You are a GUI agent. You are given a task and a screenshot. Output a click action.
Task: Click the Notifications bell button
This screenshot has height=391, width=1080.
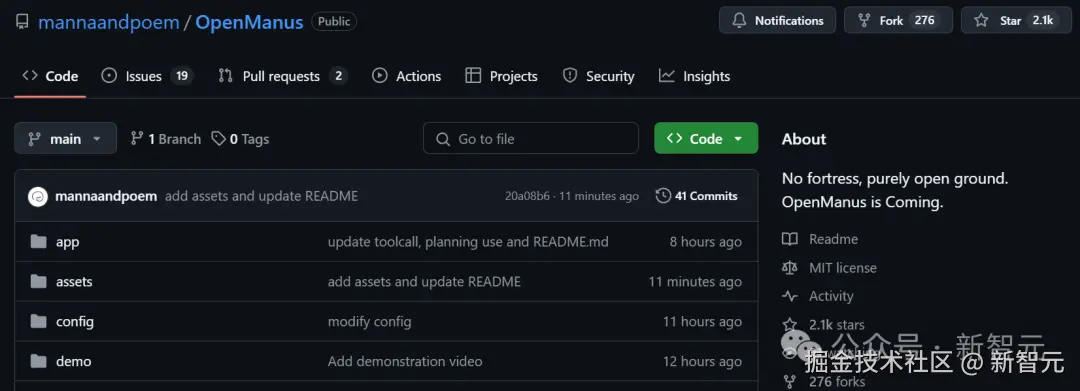click(x=778, y=20)
